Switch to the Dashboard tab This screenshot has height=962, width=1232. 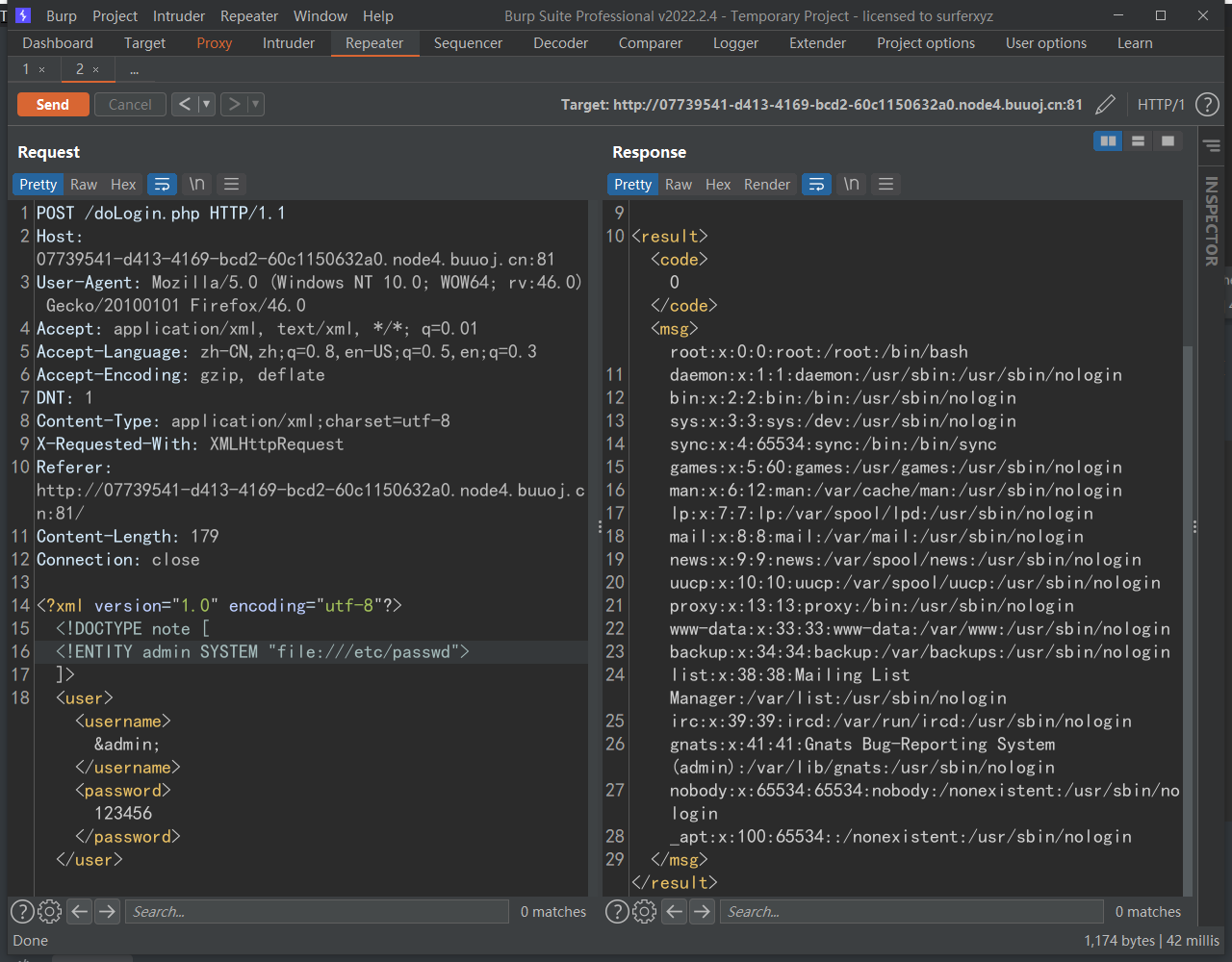(58, 43)
